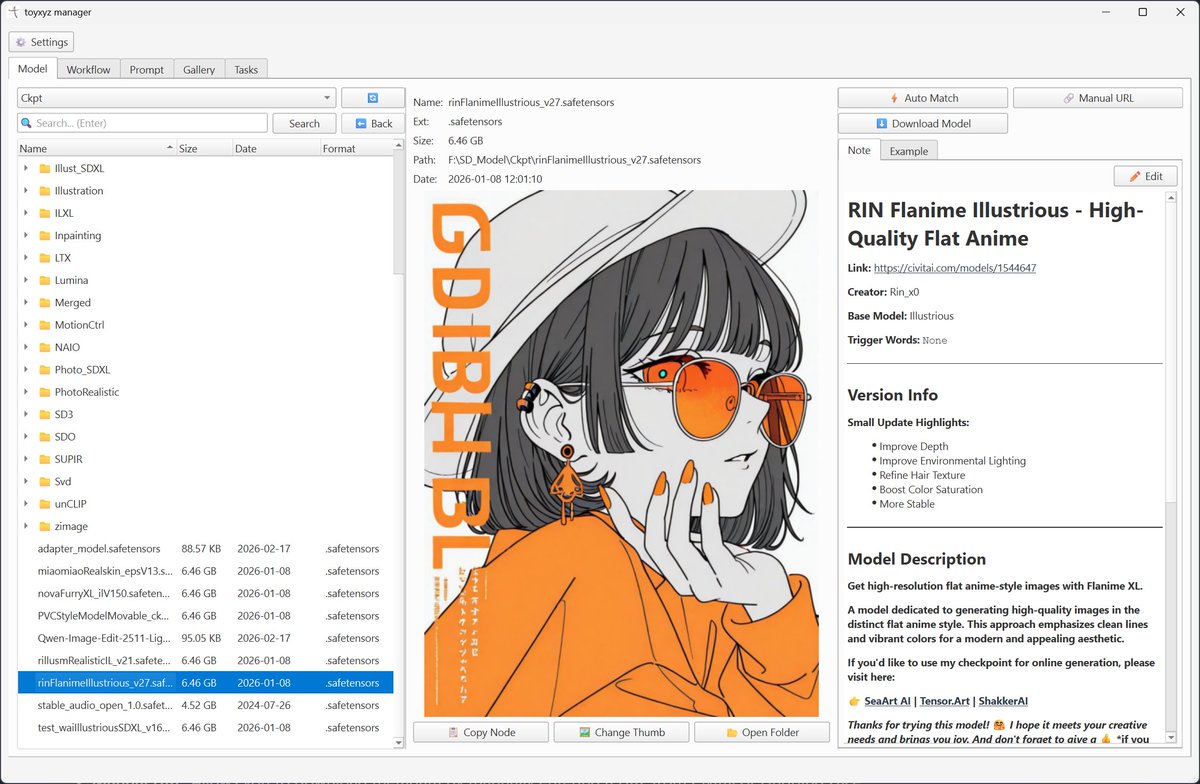Go Back in the folder list
Image resolution: width=1200 pixels, height=784 pixels.
pyautogui.click(x=372, y=123)
